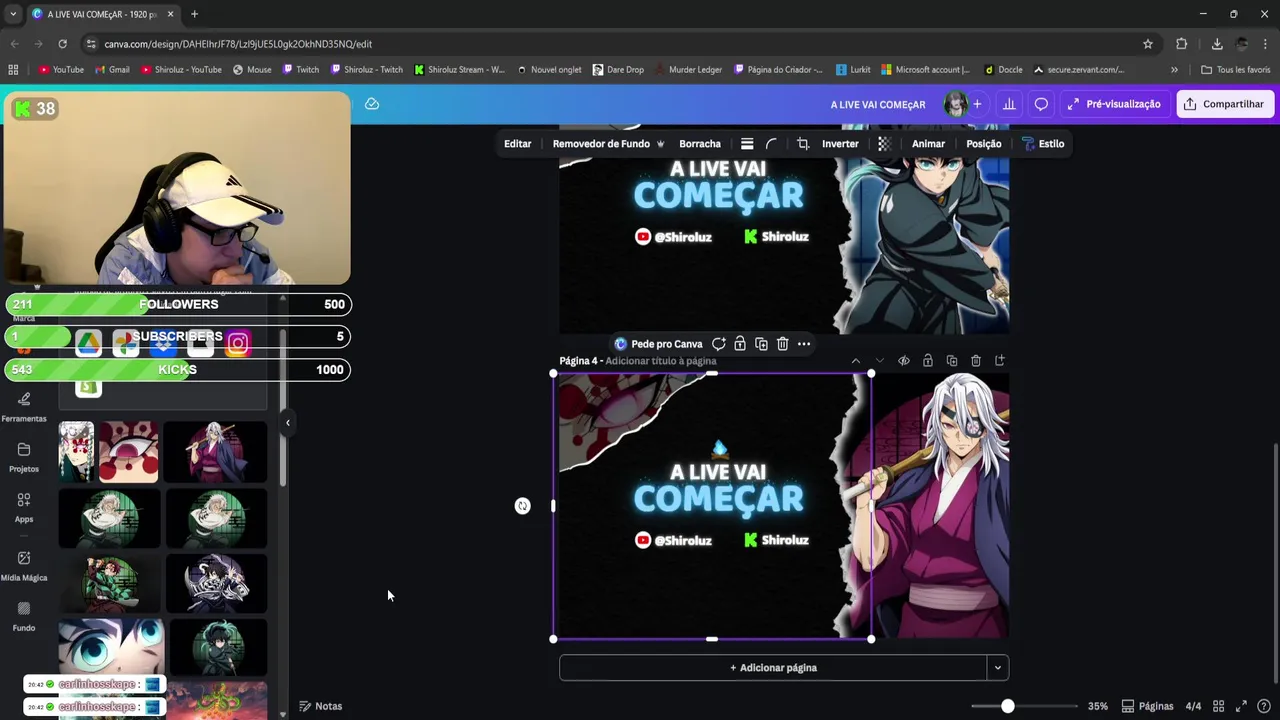Move Página 4 up with chevron
The height and width of the screenshot is (720, 1280).
(856, 361)
